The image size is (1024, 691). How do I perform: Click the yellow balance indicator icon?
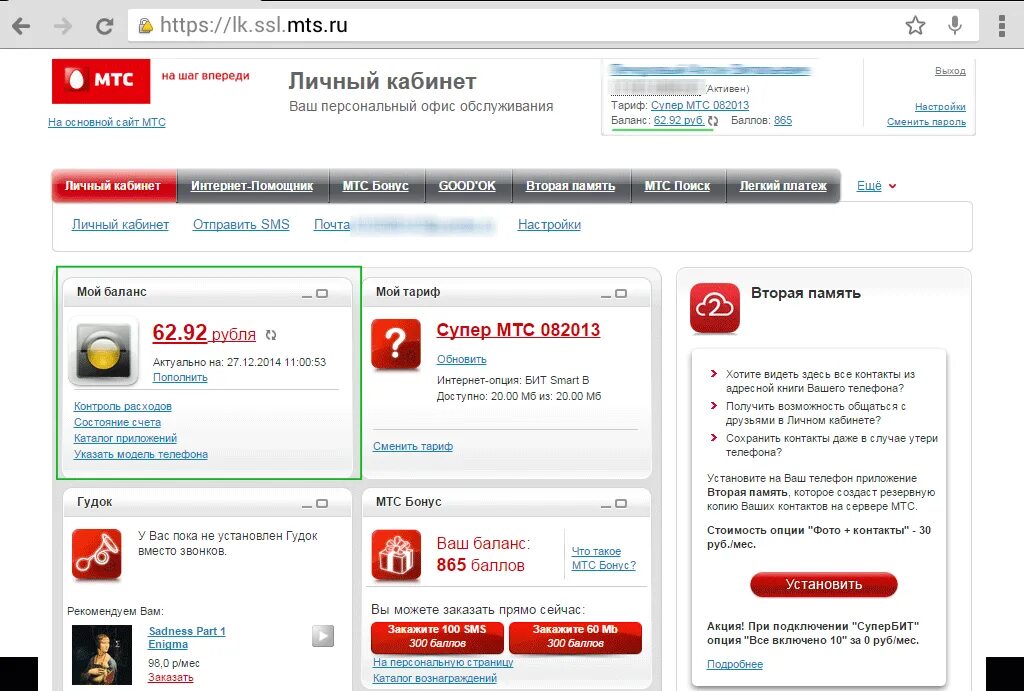tap(103, 351)
